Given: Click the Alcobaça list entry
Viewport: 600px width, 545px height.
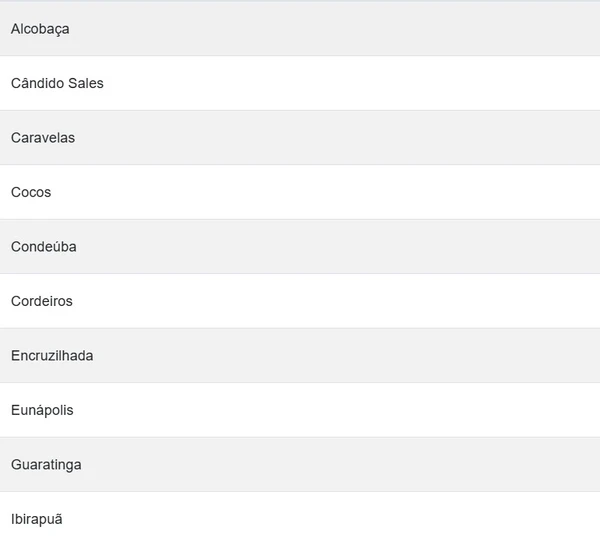Looking at the screenshot, I should pyautogui.click(x=300, y=29).
